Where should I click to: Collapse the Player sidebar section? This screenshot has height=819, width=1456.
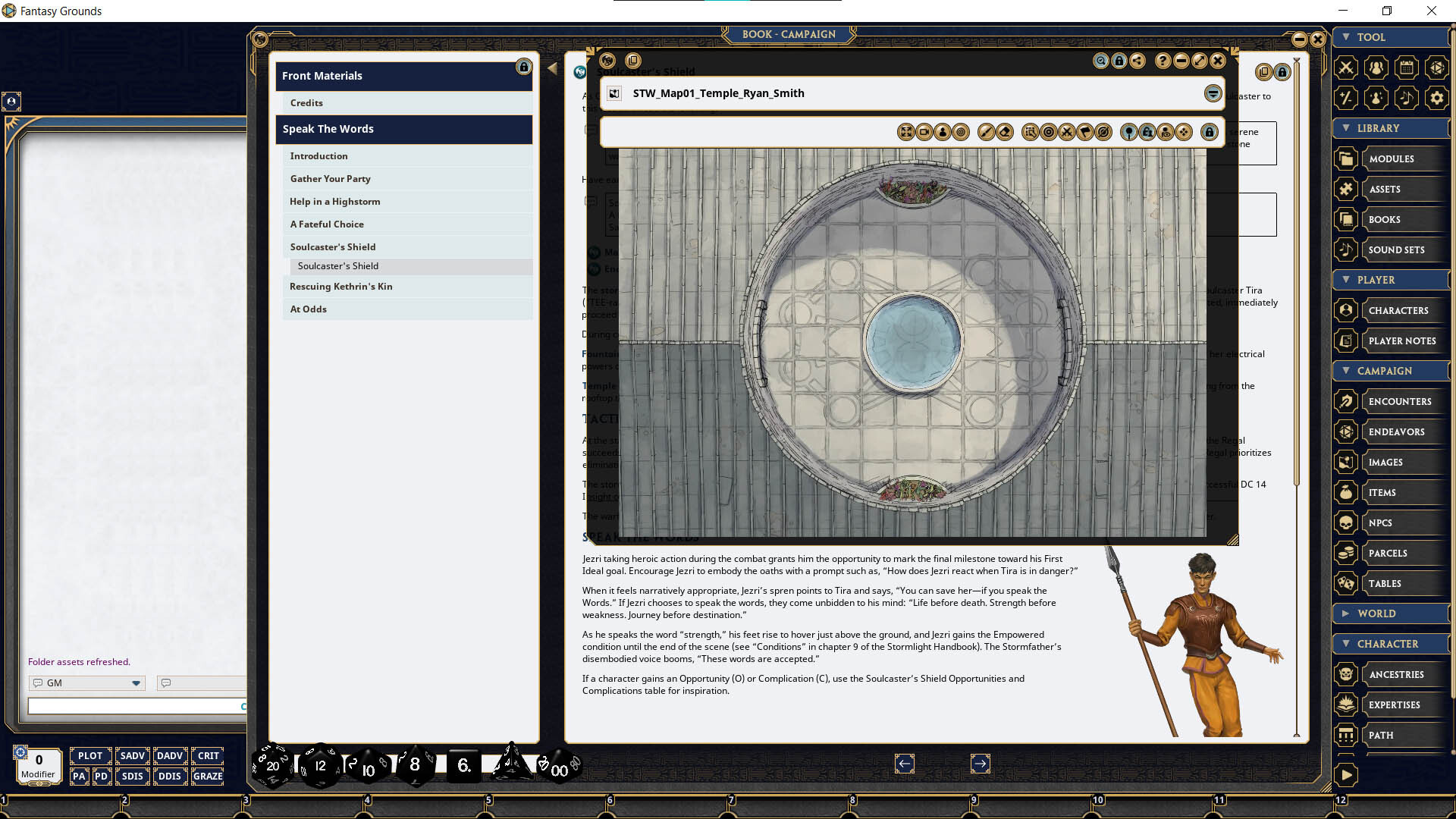1389,280
